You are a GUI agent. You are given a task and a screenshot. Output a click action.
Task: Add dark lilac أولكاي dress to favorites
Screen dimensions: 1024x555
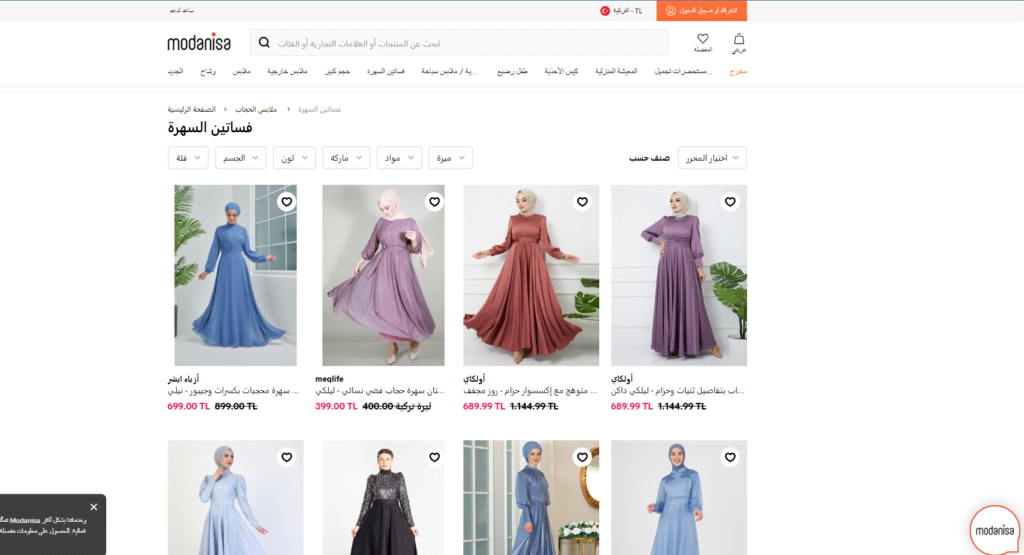coord(730,201)
